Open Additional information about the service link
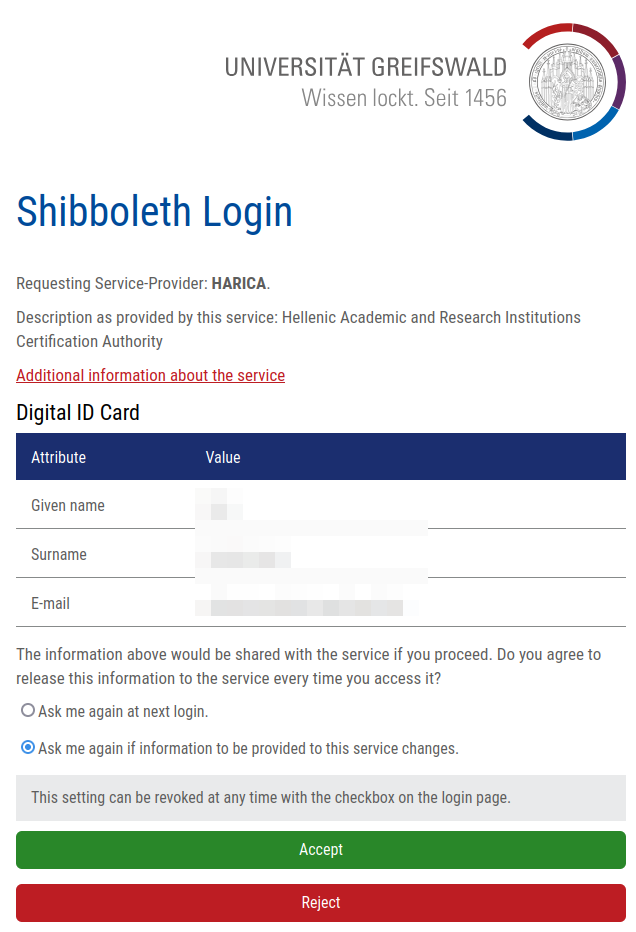This screenshot has width=636, height=932. 150,375
